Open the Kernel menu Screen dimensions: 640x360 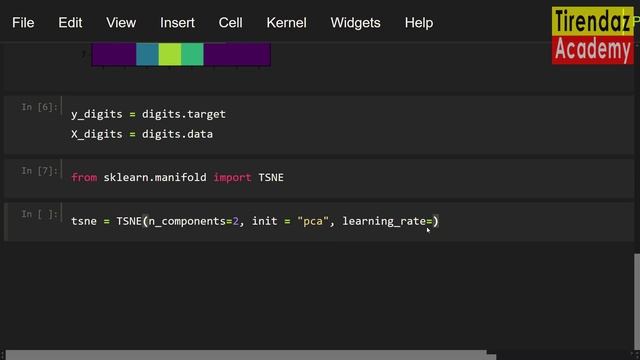pos(286,23)
